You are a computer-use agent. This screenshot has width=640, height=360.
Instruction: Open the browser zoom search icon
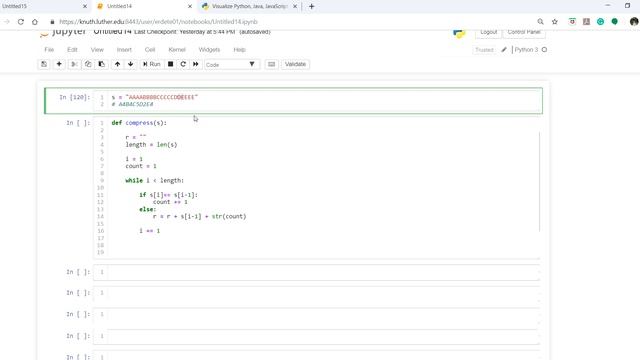[540, 22]
